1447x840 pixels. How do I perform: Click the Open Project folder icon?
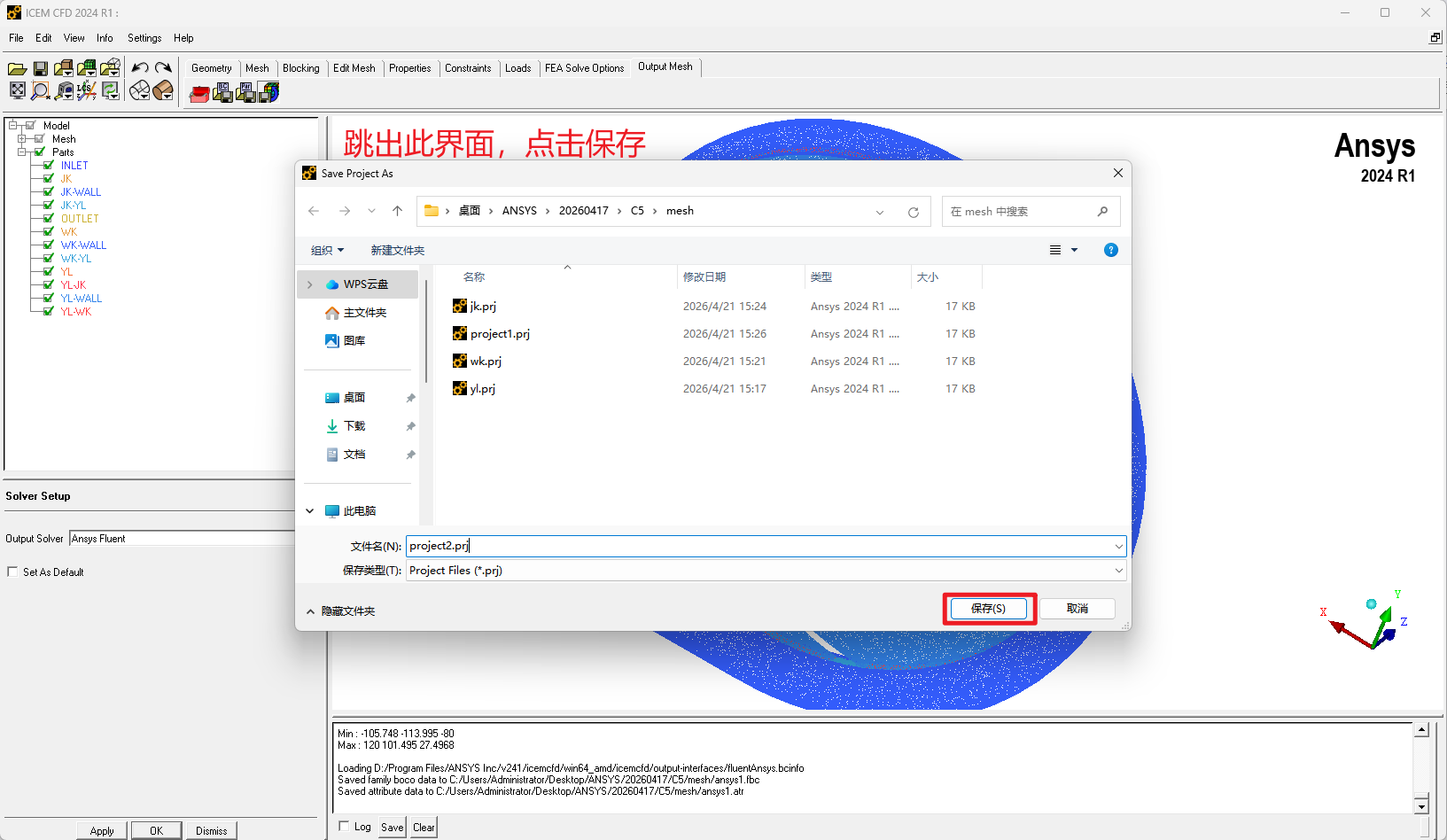tap(17, 68)
